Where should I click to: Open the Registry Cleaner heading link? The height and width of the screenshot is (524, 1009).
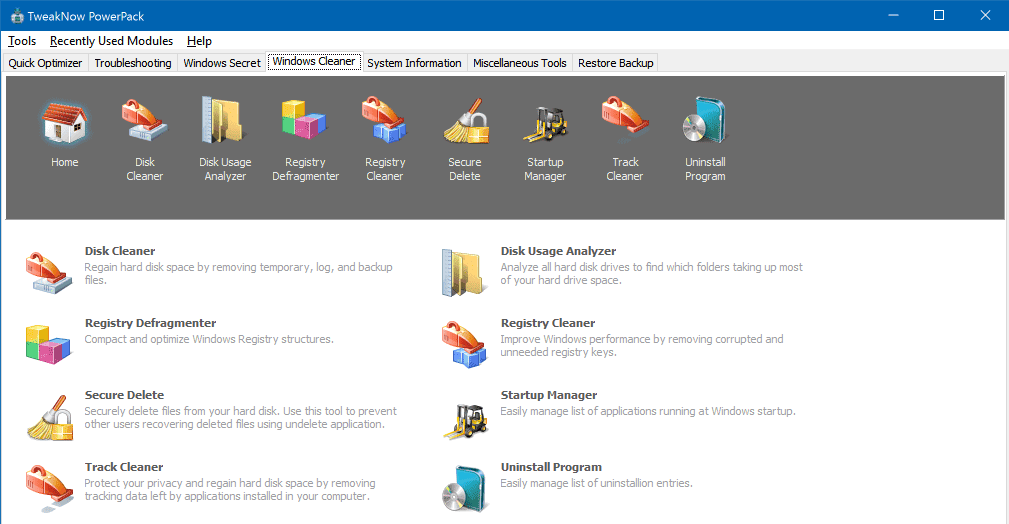(548, 323)
